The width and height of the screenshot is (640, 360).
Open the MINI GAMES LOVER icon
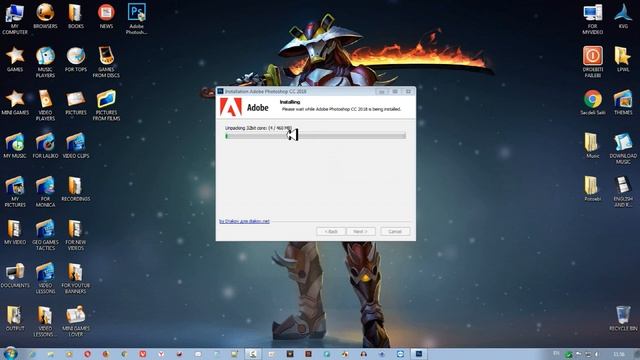(76, 322)
